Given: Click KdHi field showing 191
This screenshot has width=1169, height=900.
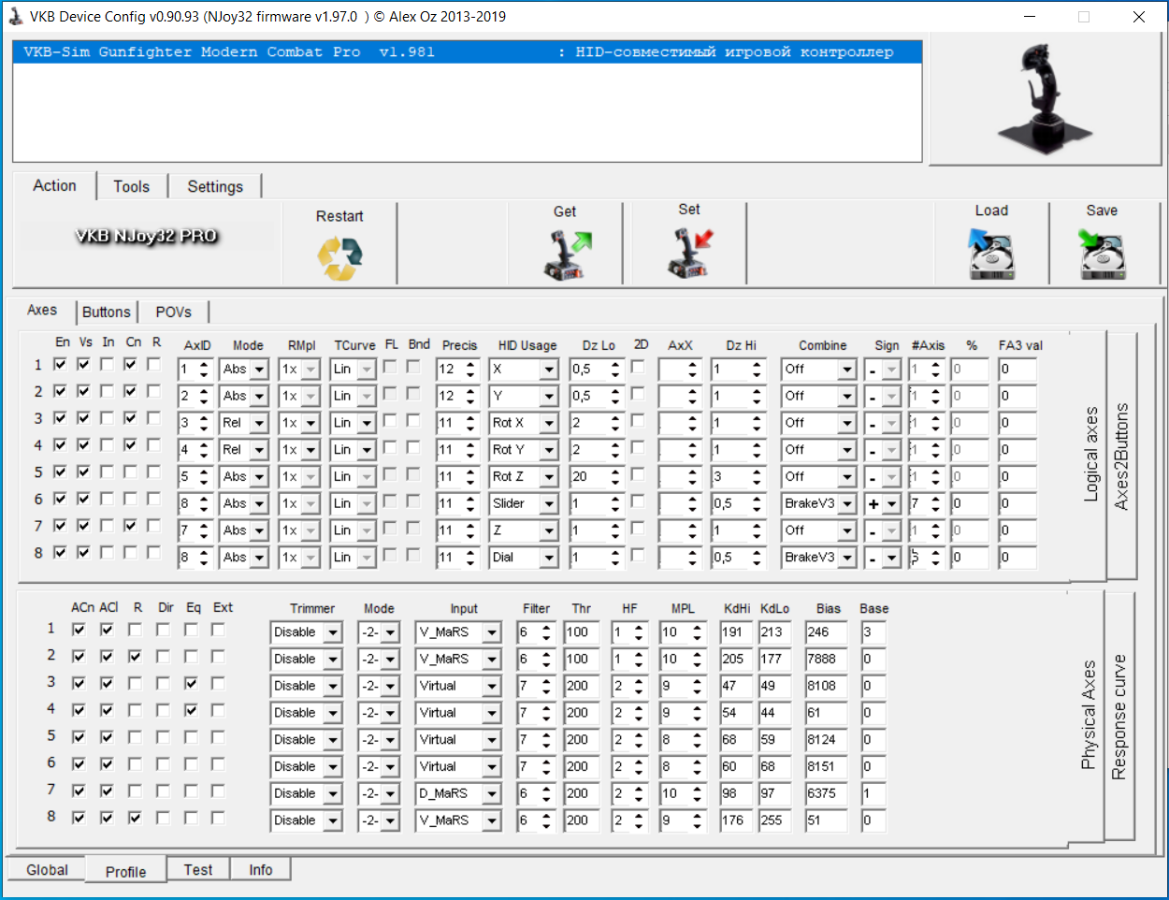Looking at the screenshot, I should (734, 632).
